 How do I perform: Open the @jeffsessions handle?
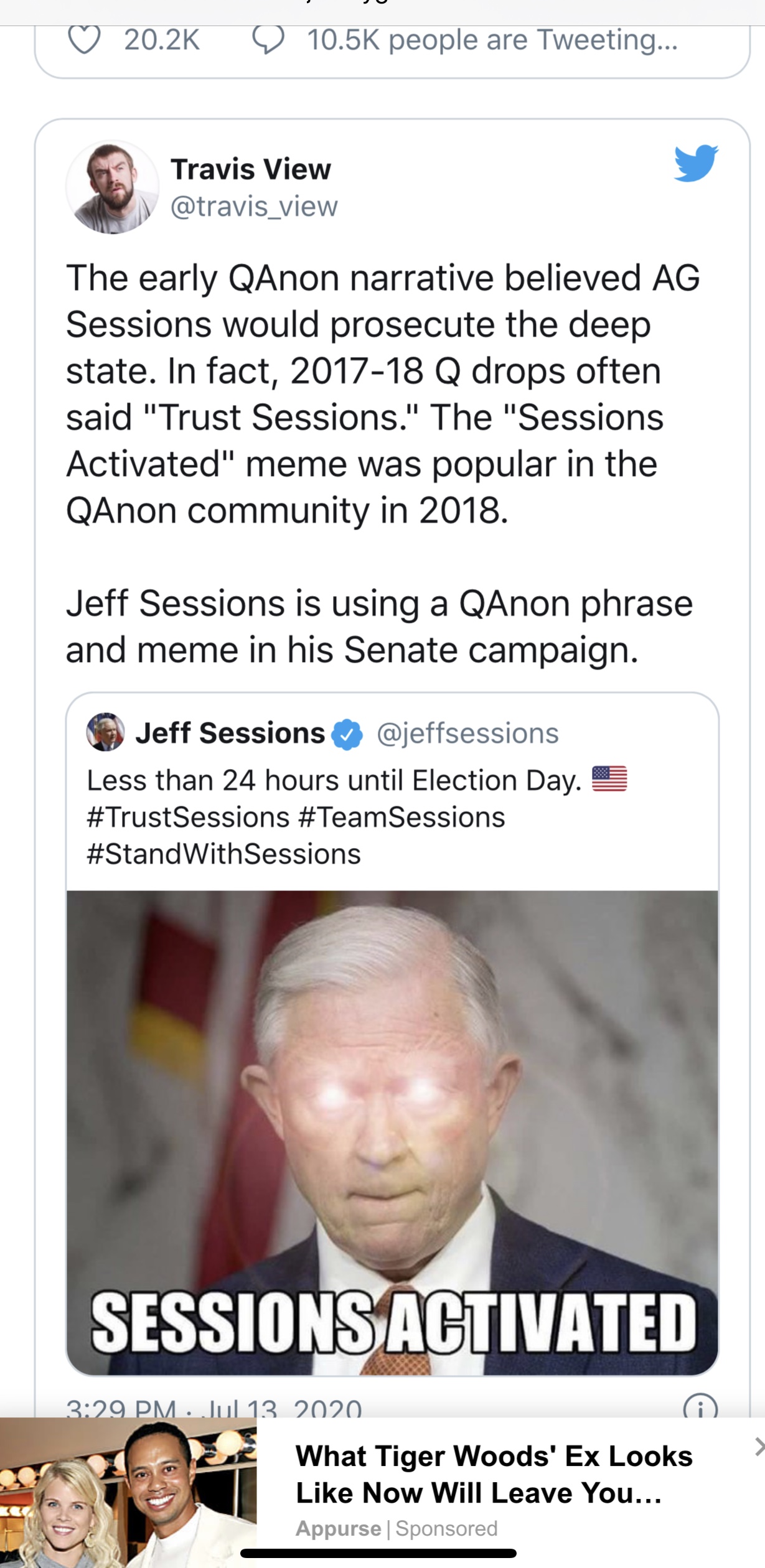(x=467, y=734)
